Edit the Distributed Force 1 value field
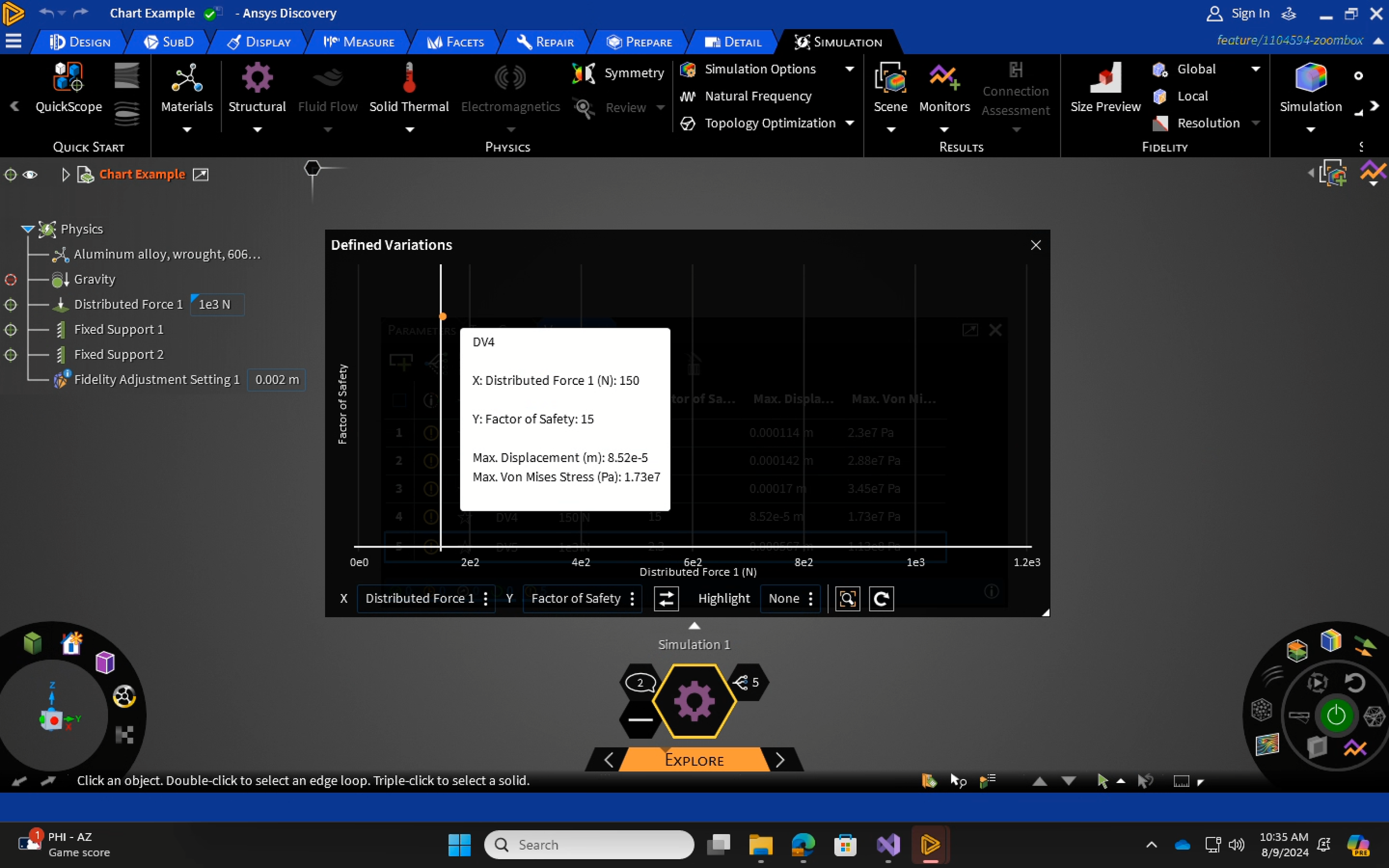1389x868 pixels. (217, 304)
